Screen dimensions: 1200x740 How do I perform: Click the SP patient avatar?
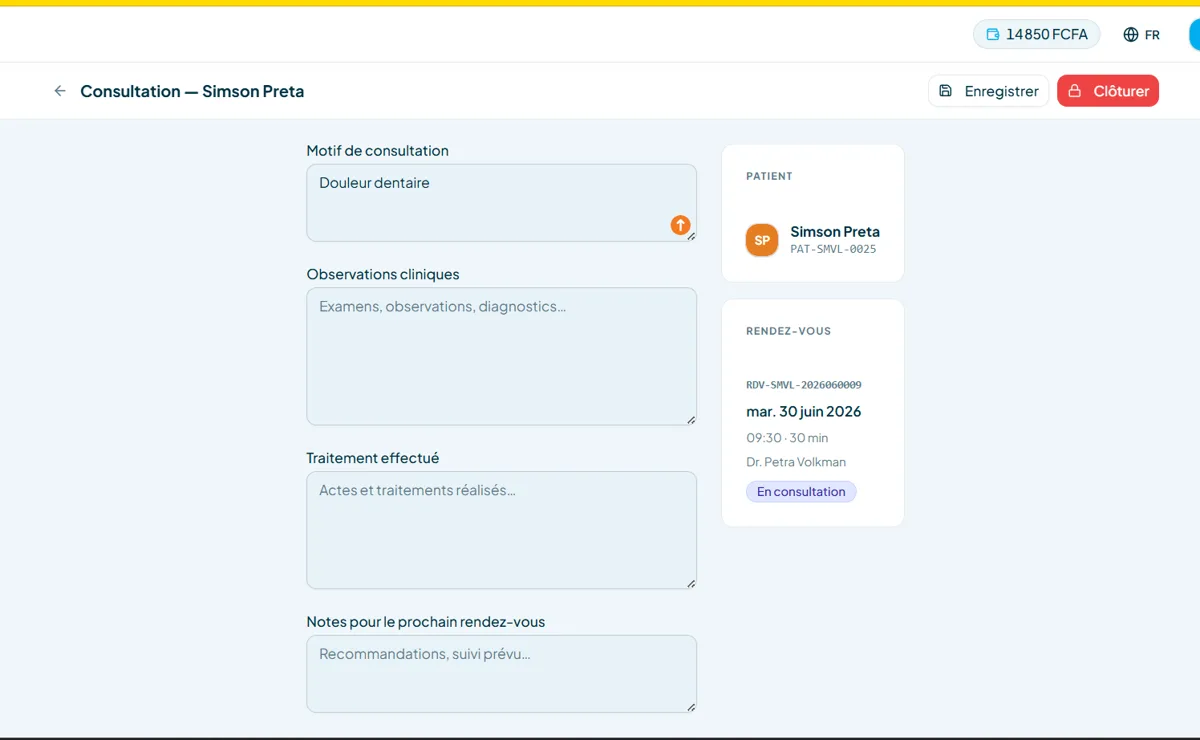point(762,240)
